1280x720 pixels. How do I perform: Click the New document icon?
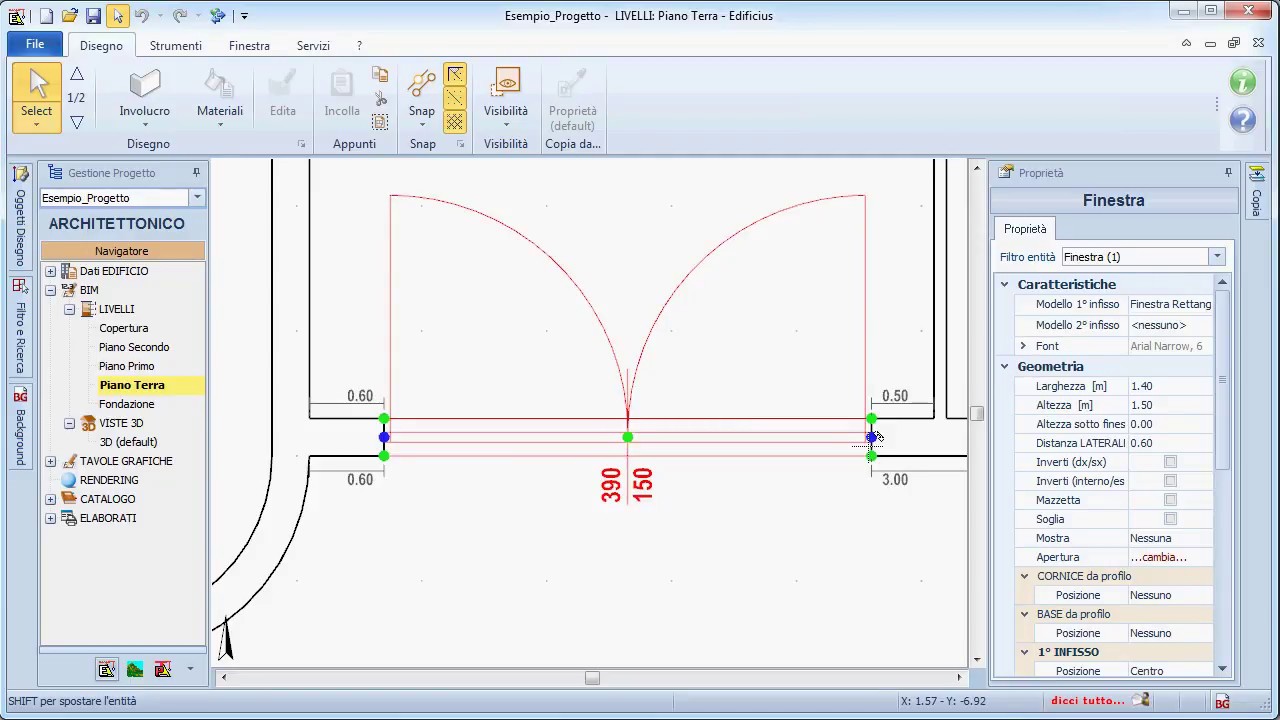click(x=46, y=16)
